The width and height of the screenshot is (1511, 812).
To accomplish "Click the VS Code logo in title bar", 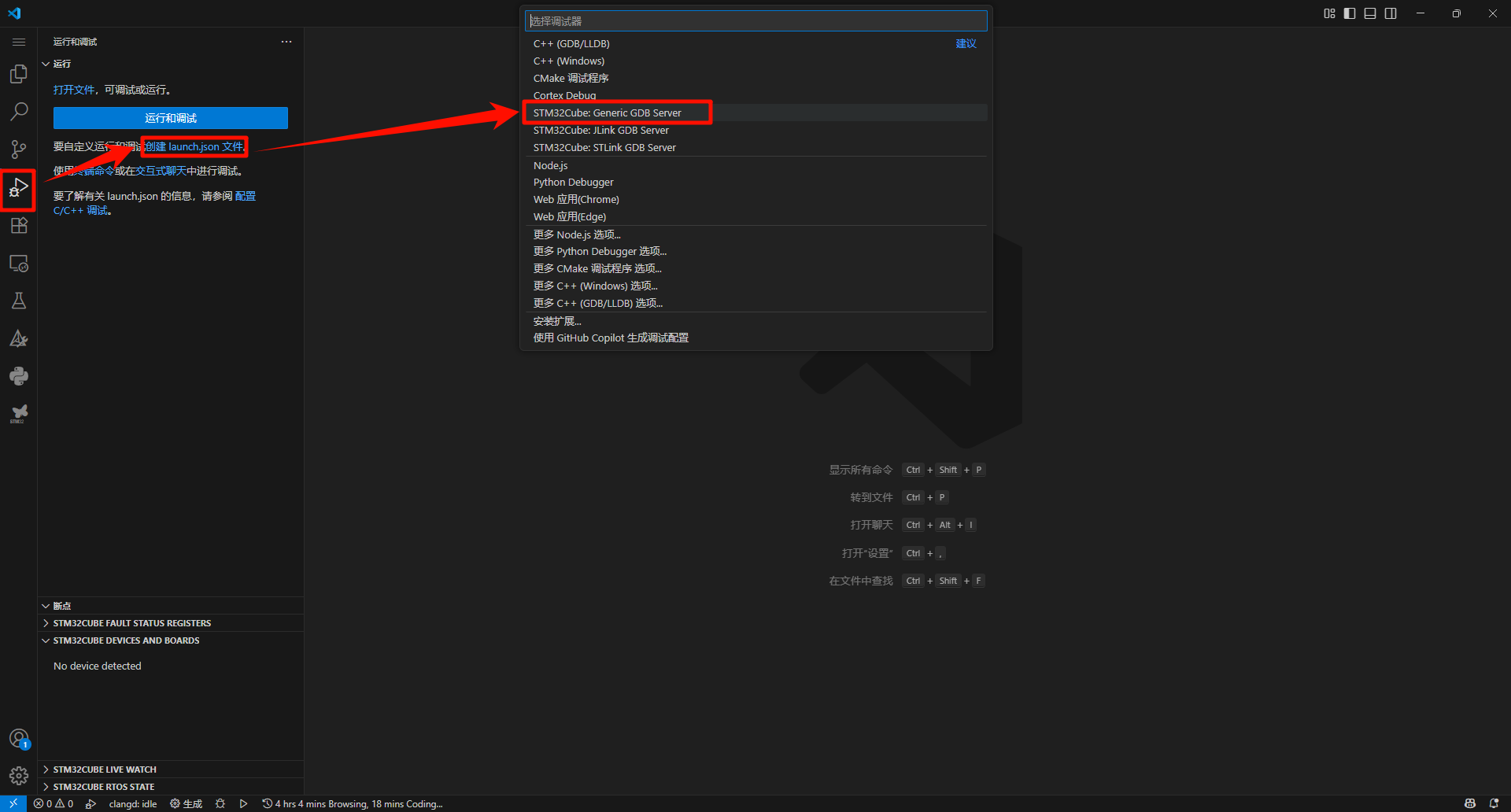I will pos(14,13).
